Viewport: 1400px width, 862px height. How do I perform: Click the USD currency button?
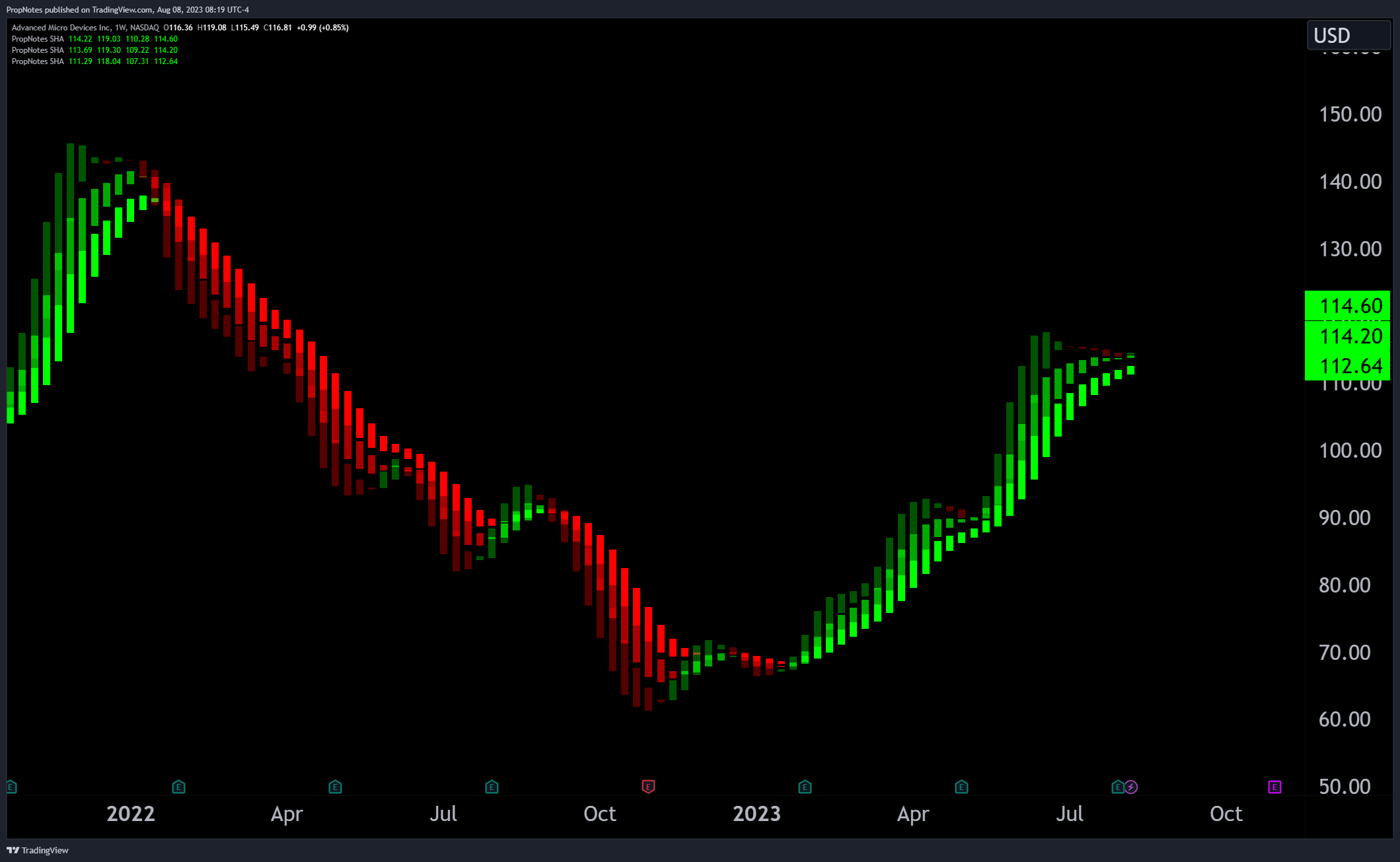click(1348, 35)
